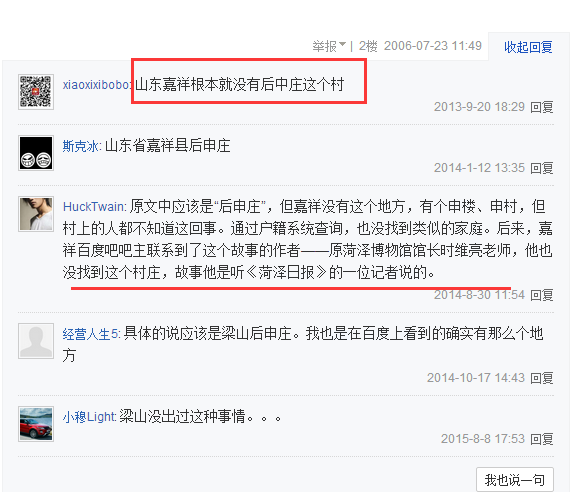The width and height of the screenshot is (570, 492).
Task: Open 经营人生5's username link
Action: coord(90,334)
